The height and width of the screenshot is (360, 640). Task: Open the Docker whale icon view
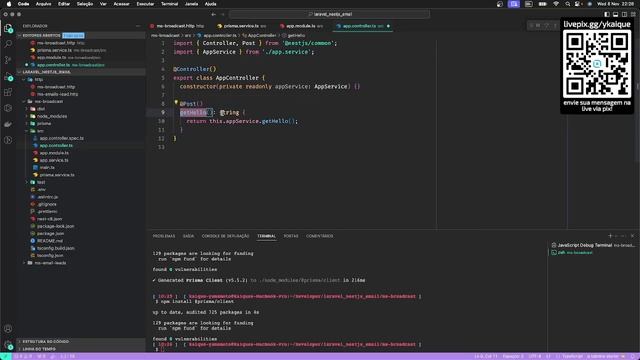pos(8,124)
